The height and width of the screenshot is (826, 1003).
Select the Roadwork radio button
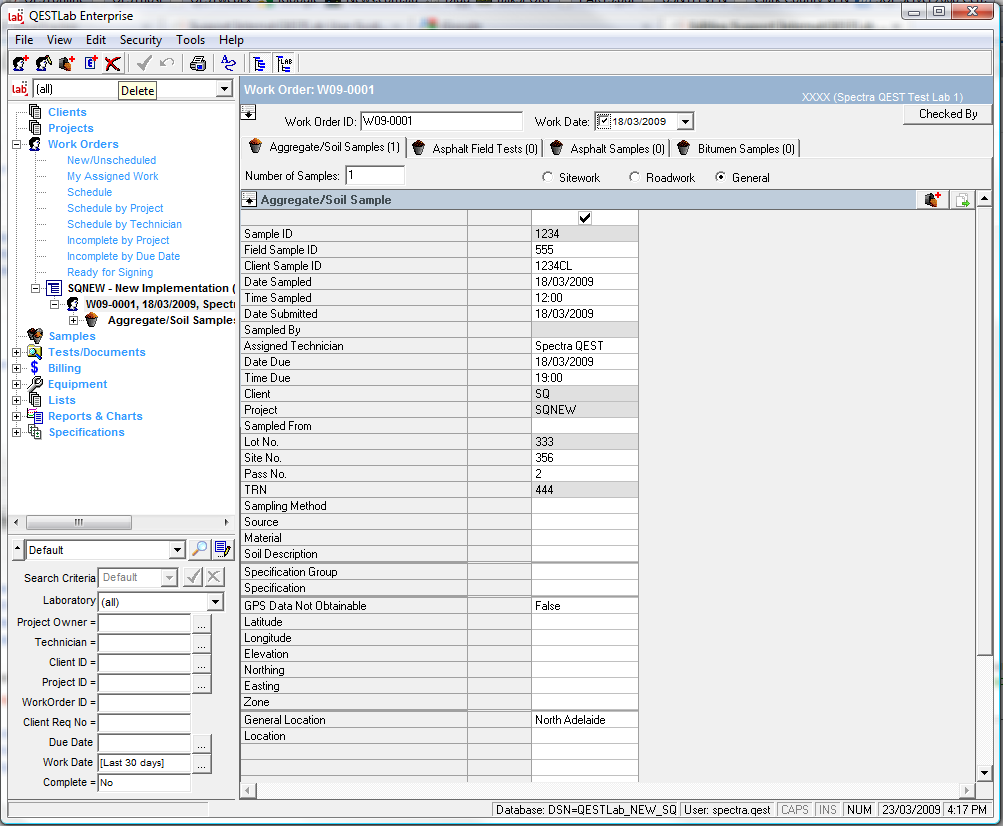pos(635,177)
